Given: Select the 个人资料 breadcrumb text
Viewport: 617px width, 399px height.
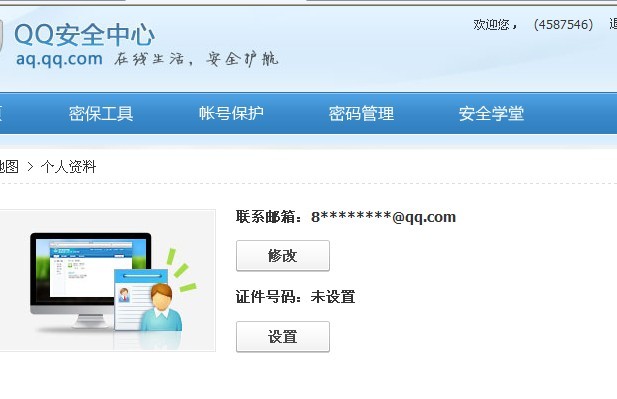Looking at the screenshot, I should tap(68, 167).
